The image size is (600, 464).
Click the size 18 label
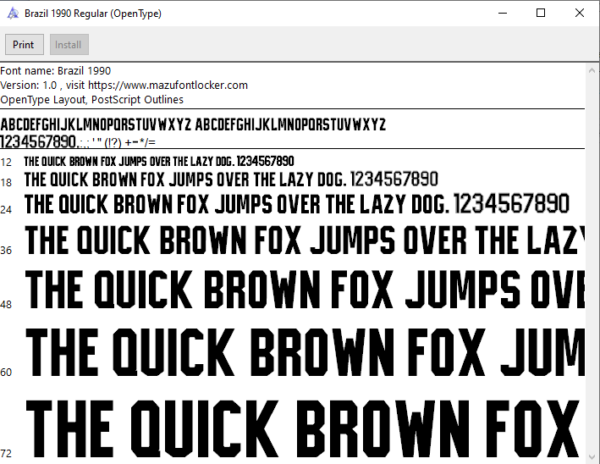[6, 182]
